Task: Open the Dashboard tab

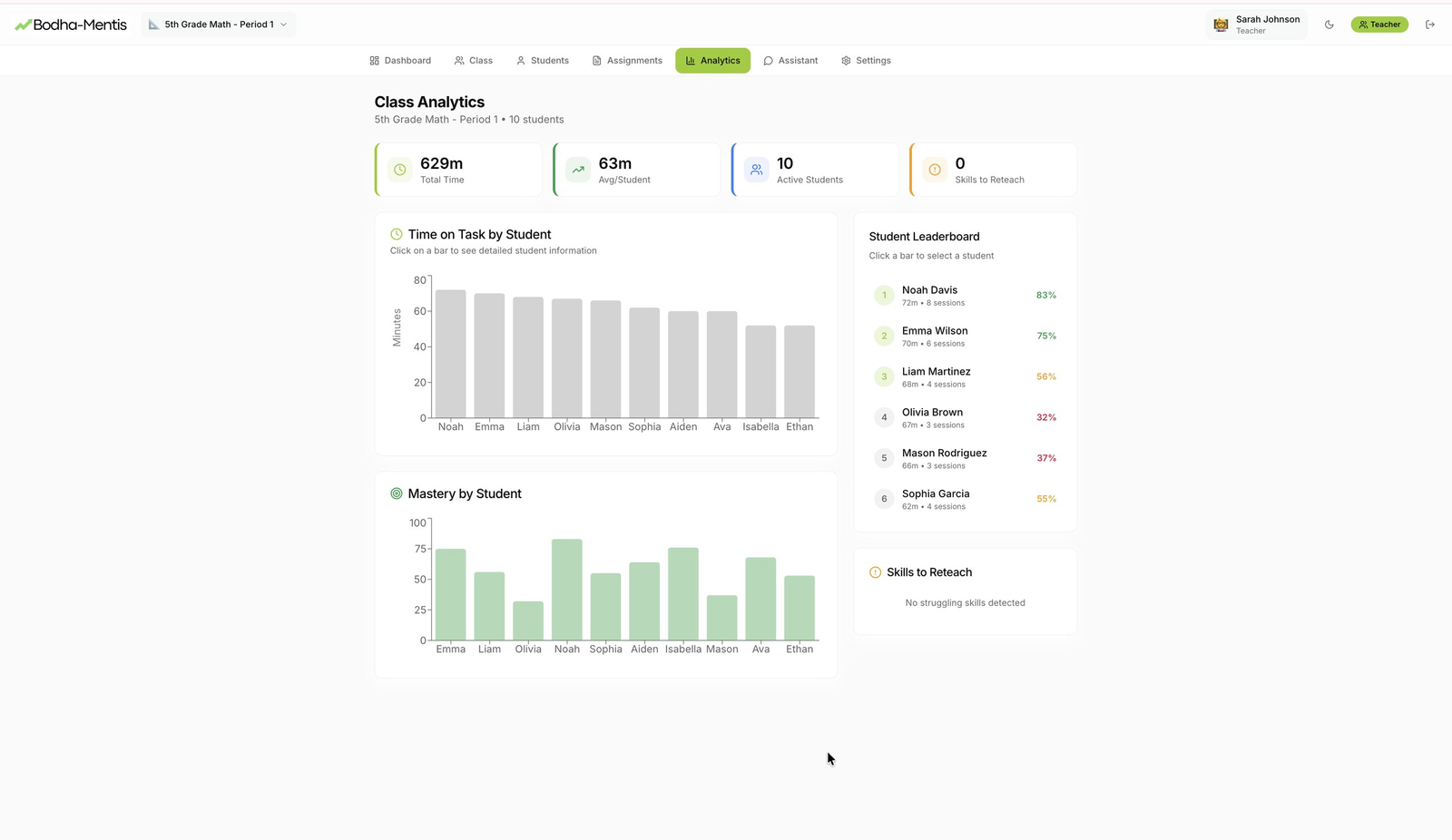Action: tap(400, 61)
